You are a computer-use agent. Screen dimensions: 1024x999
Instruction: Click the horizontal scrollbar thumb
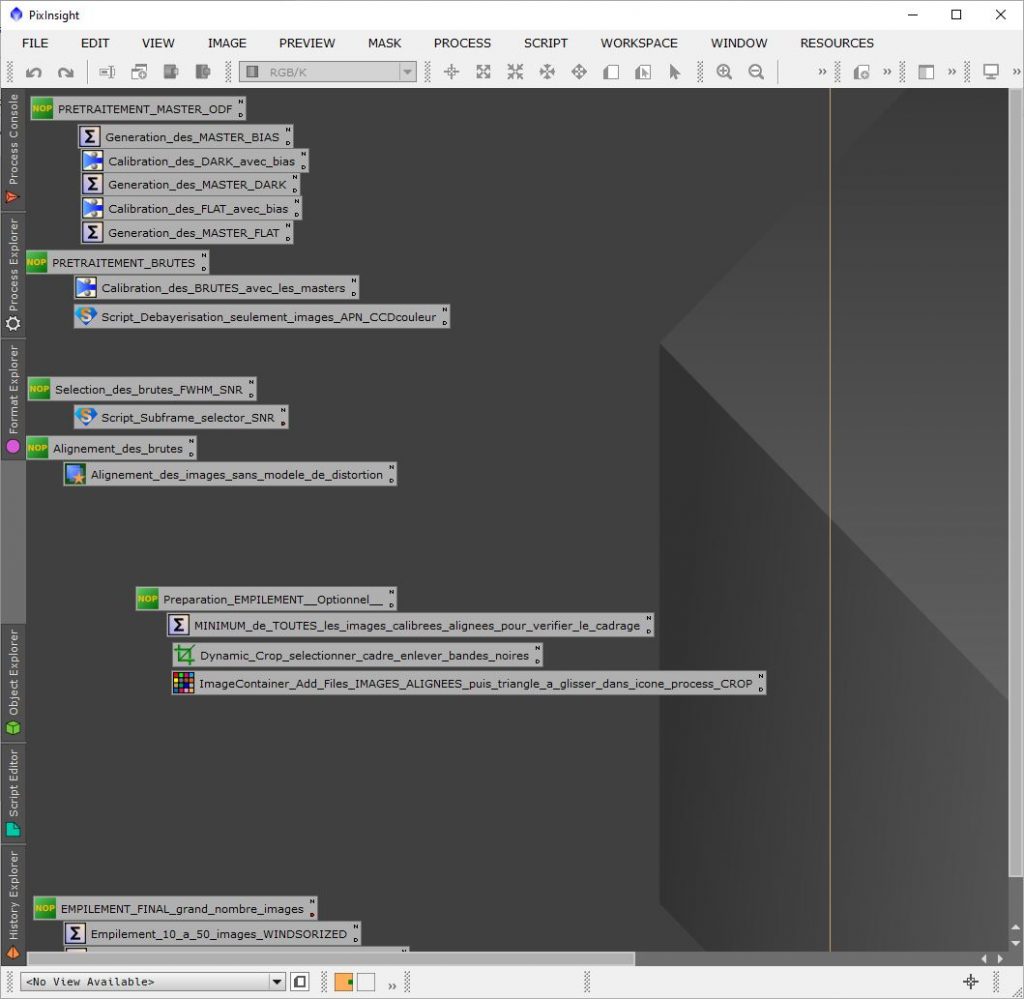point(330,959)
